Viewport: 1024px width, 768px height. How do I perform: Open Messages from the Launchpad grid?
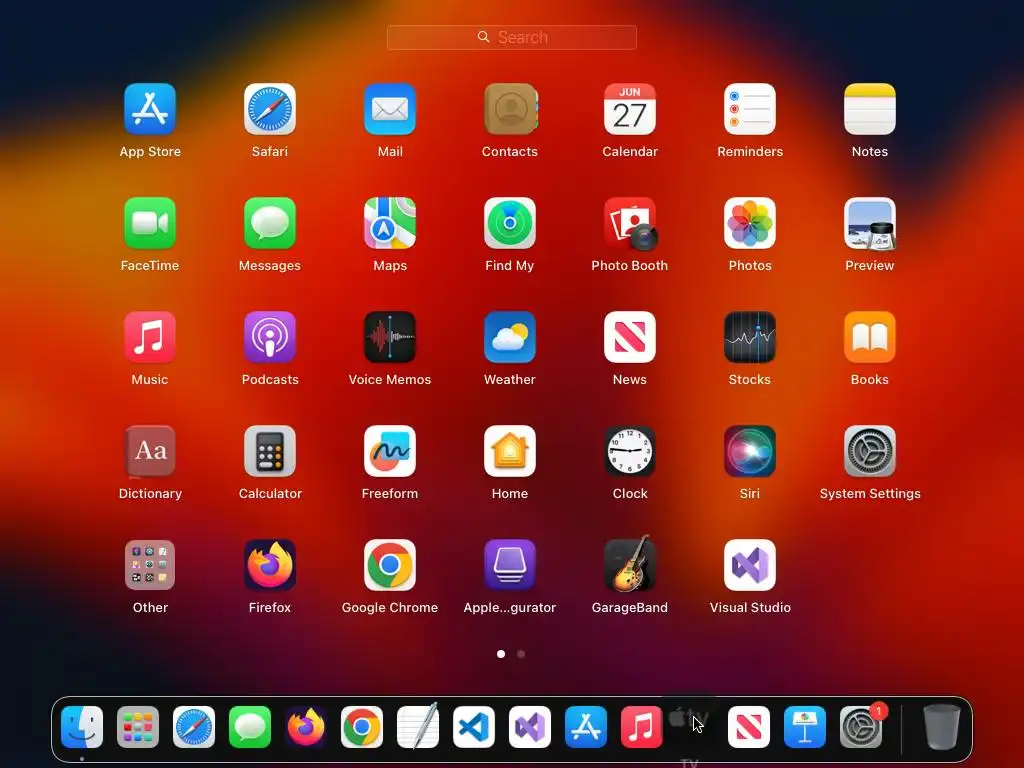pos(270,223)
